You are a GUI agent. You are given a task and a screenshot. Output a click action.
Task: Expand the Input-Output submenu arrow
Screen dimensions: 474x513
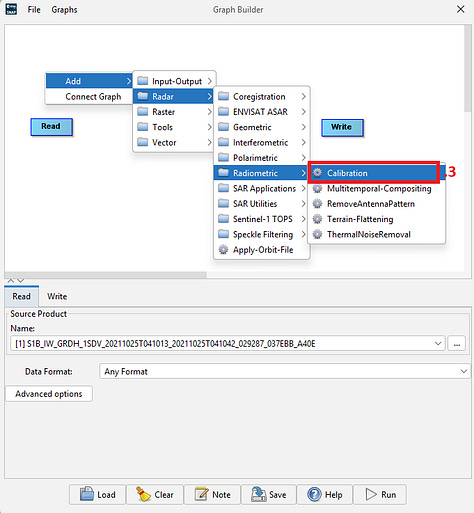209,81
